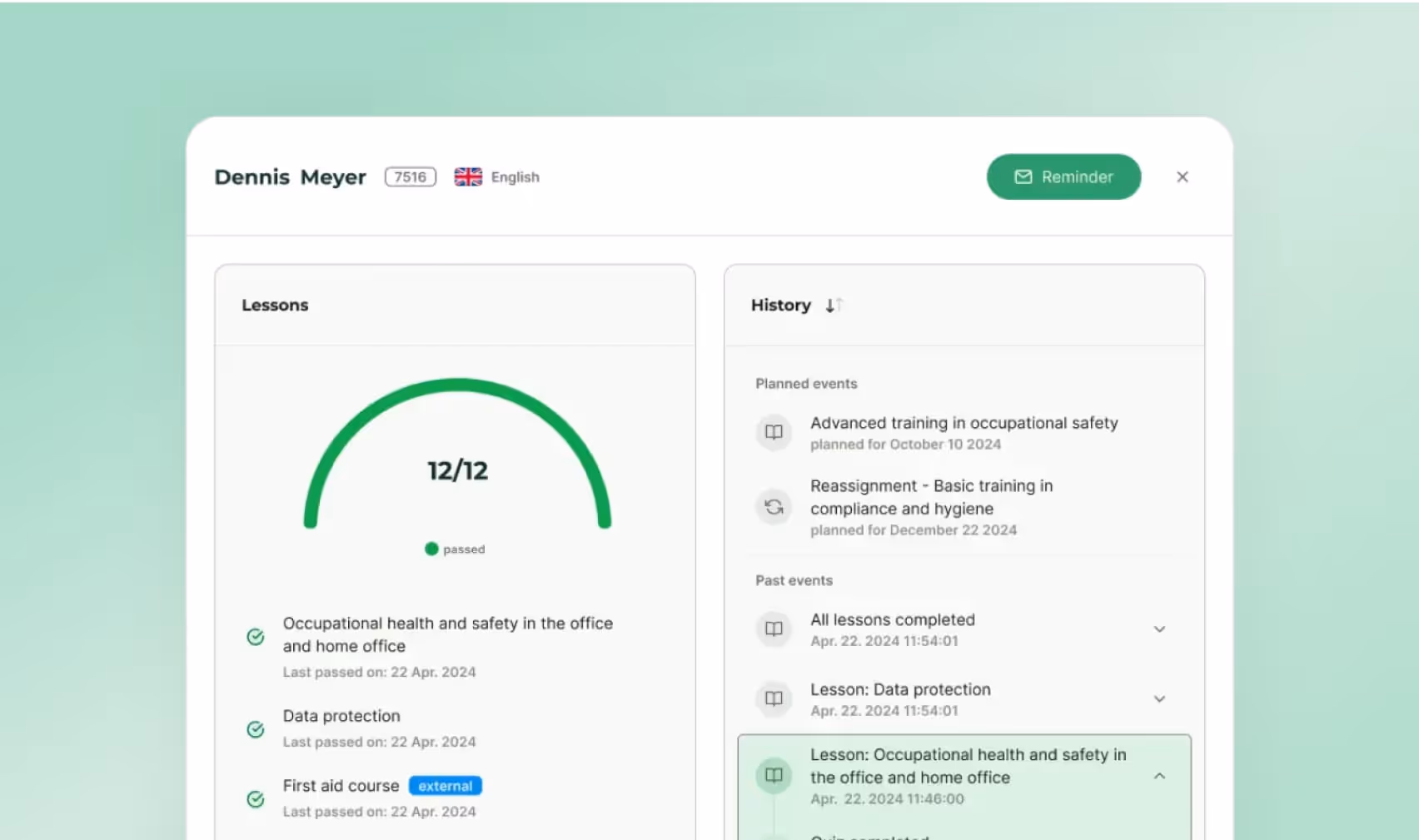Screen dimensions: 1419x840
Task: Click the Dennis Meyer name heading
Action: [290, 177]
